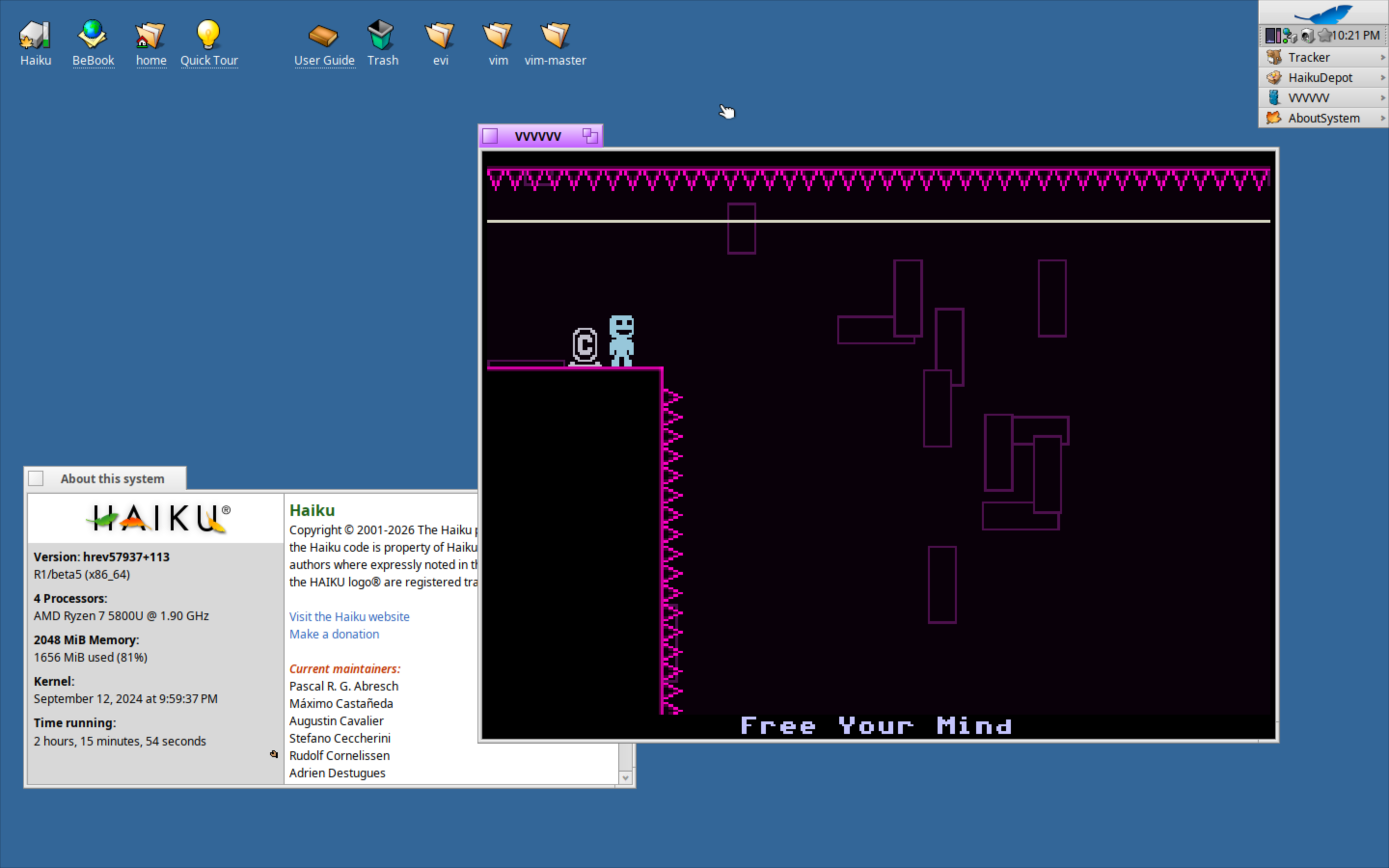
Task: Click the ProcessController CPU monitor tray icon
Action: pos(1272,36)
